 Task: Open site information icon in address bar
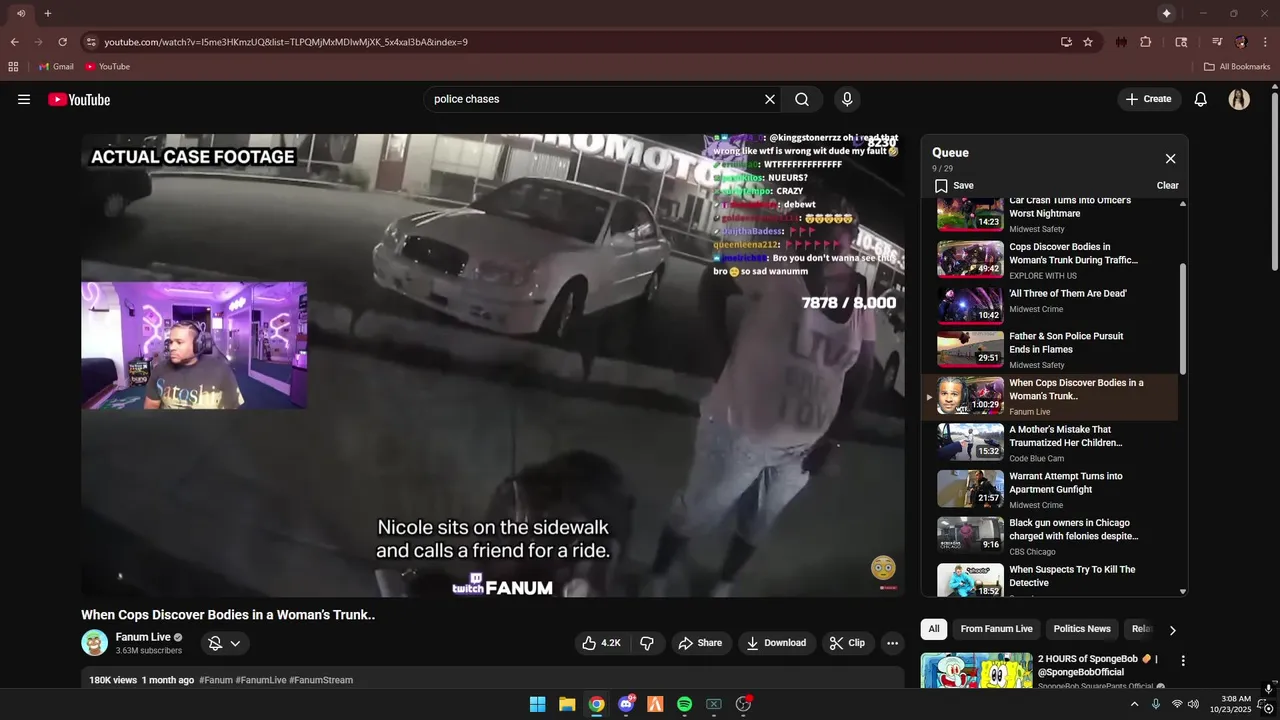point(91,42)
